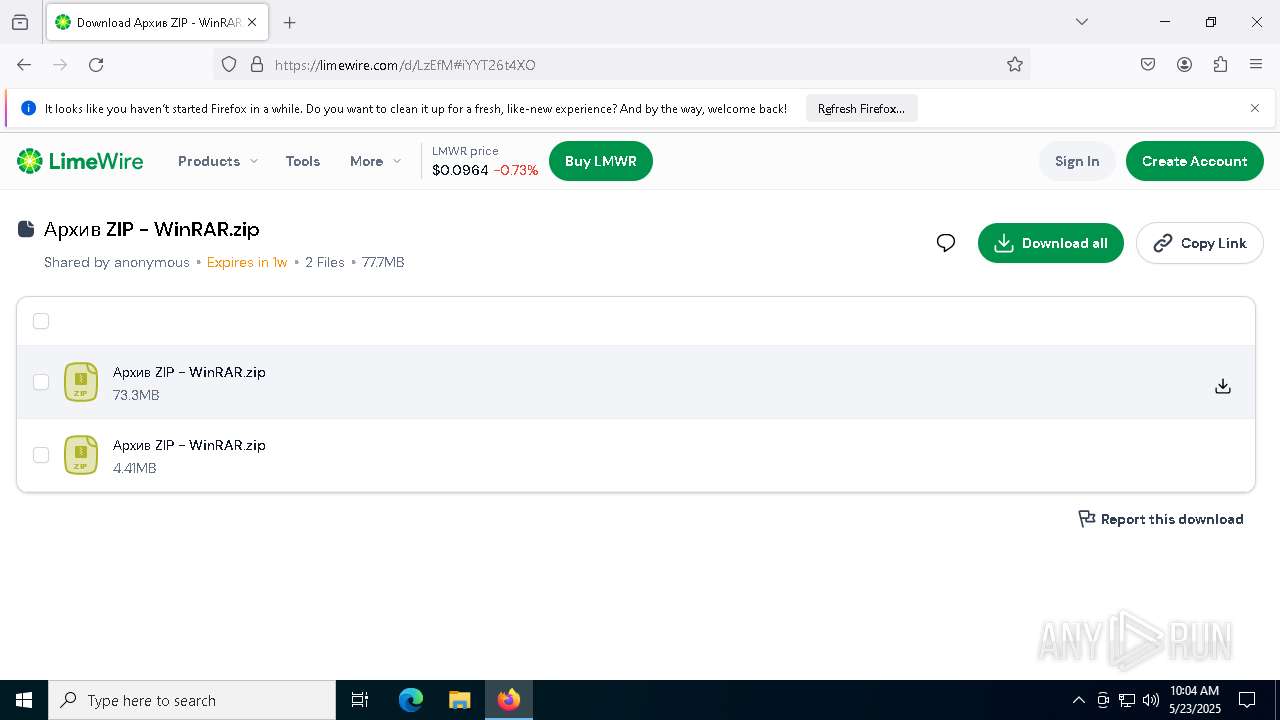1280x720 pixels.
Task: Click the ZIP file icon of the 4.41MB archive
Action: tap(81, 455)
